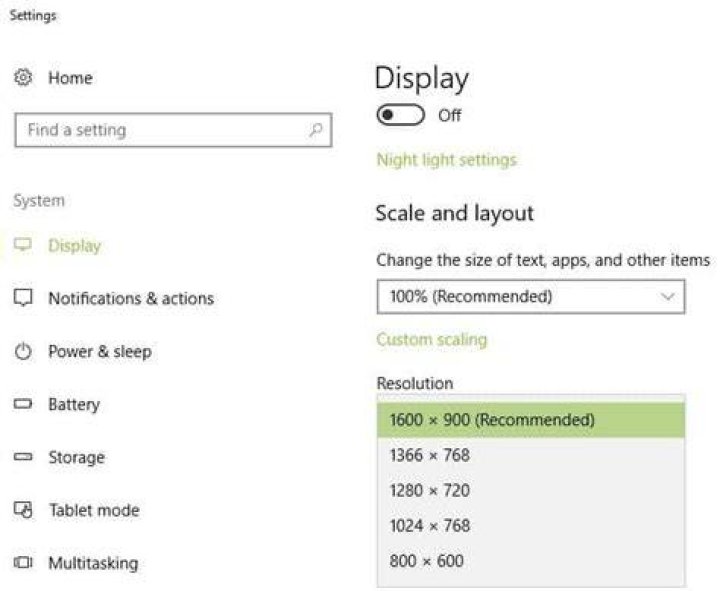
Task: Click the Settings window title
Action: pos(33,16)
